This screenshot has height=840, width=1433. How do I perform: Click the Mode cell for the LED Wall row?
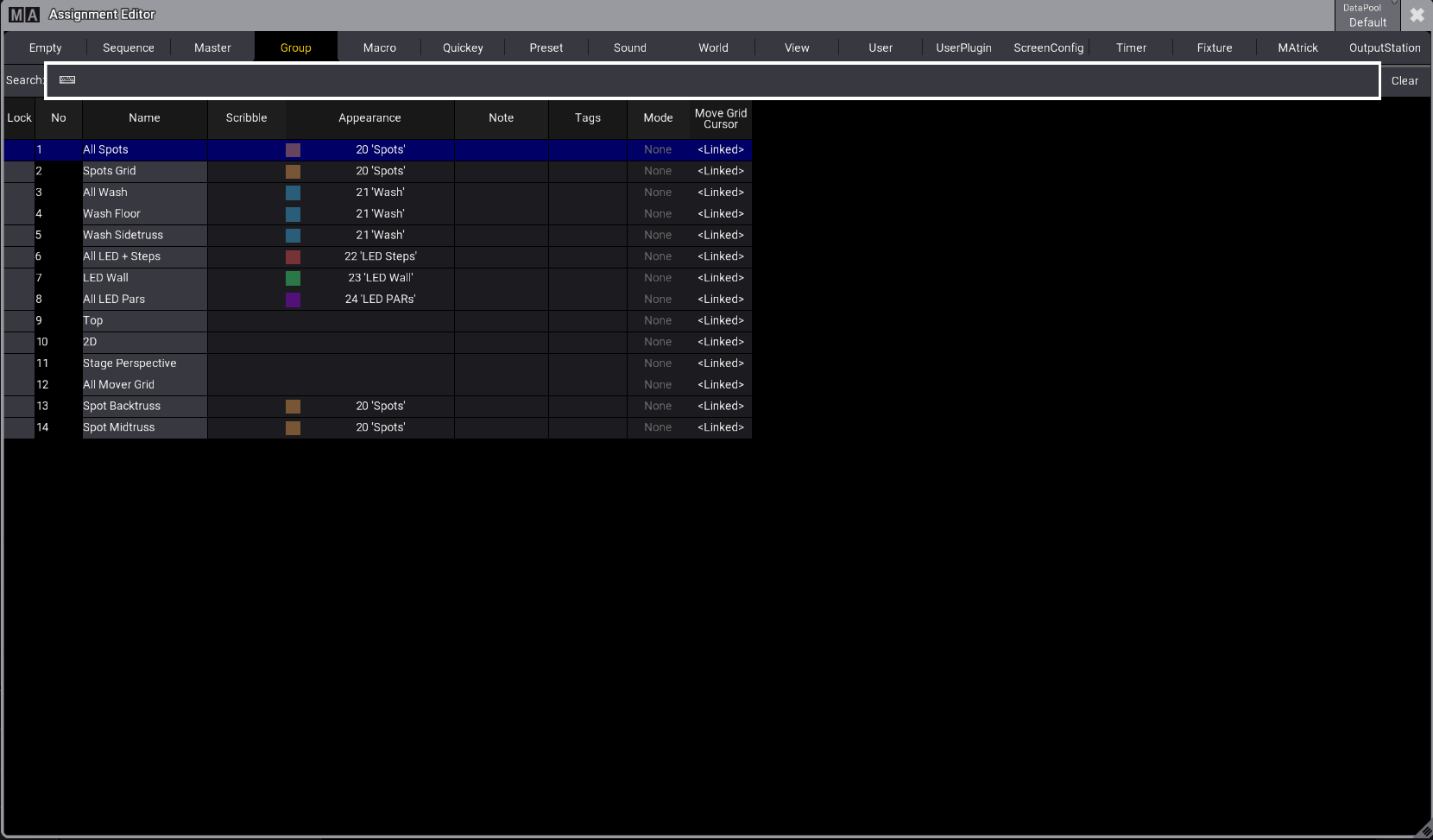pyautogui.click(x=657, y=277)
